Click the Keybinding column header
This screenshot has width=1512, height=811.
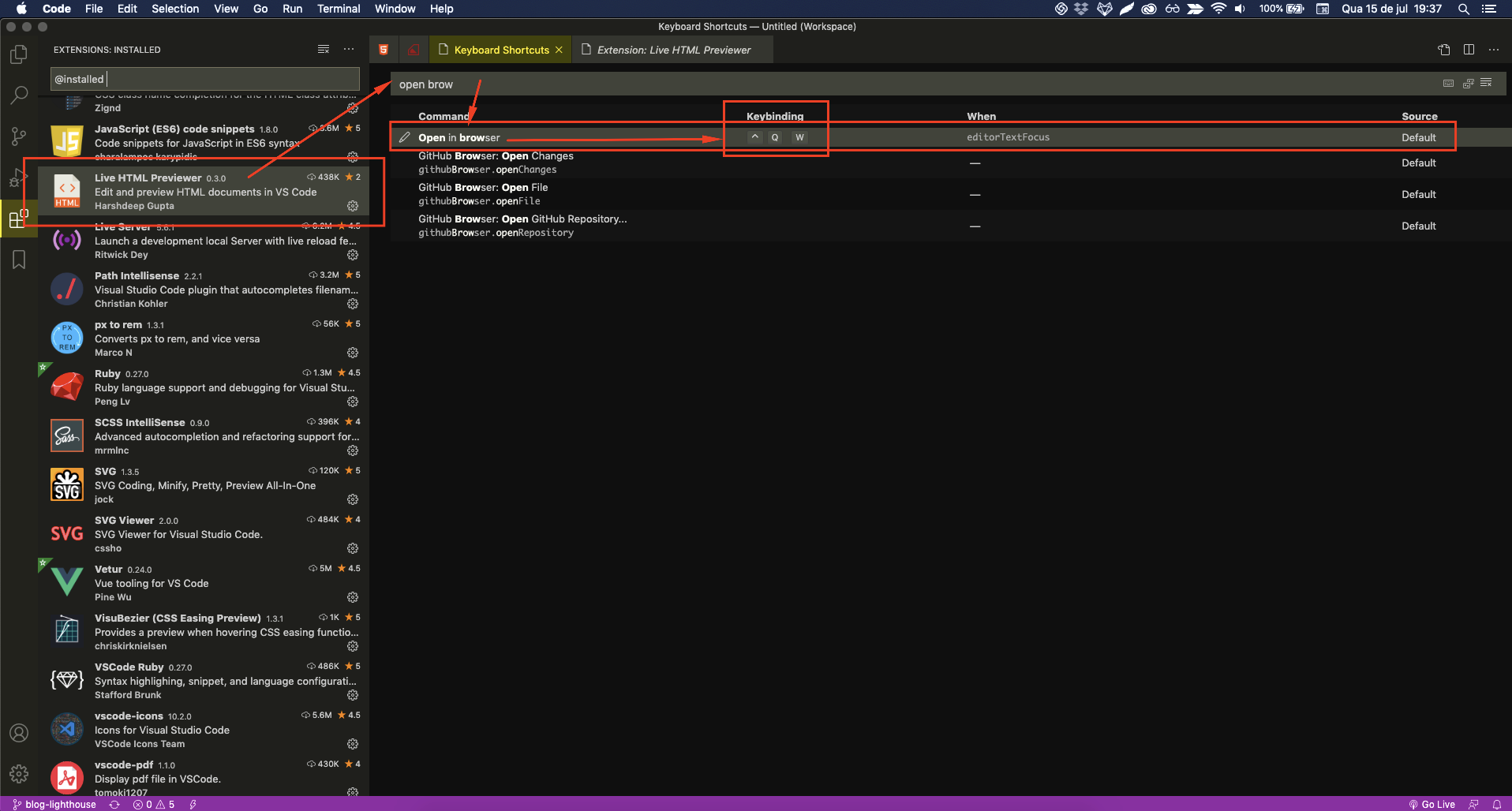[x=775, y=116]
